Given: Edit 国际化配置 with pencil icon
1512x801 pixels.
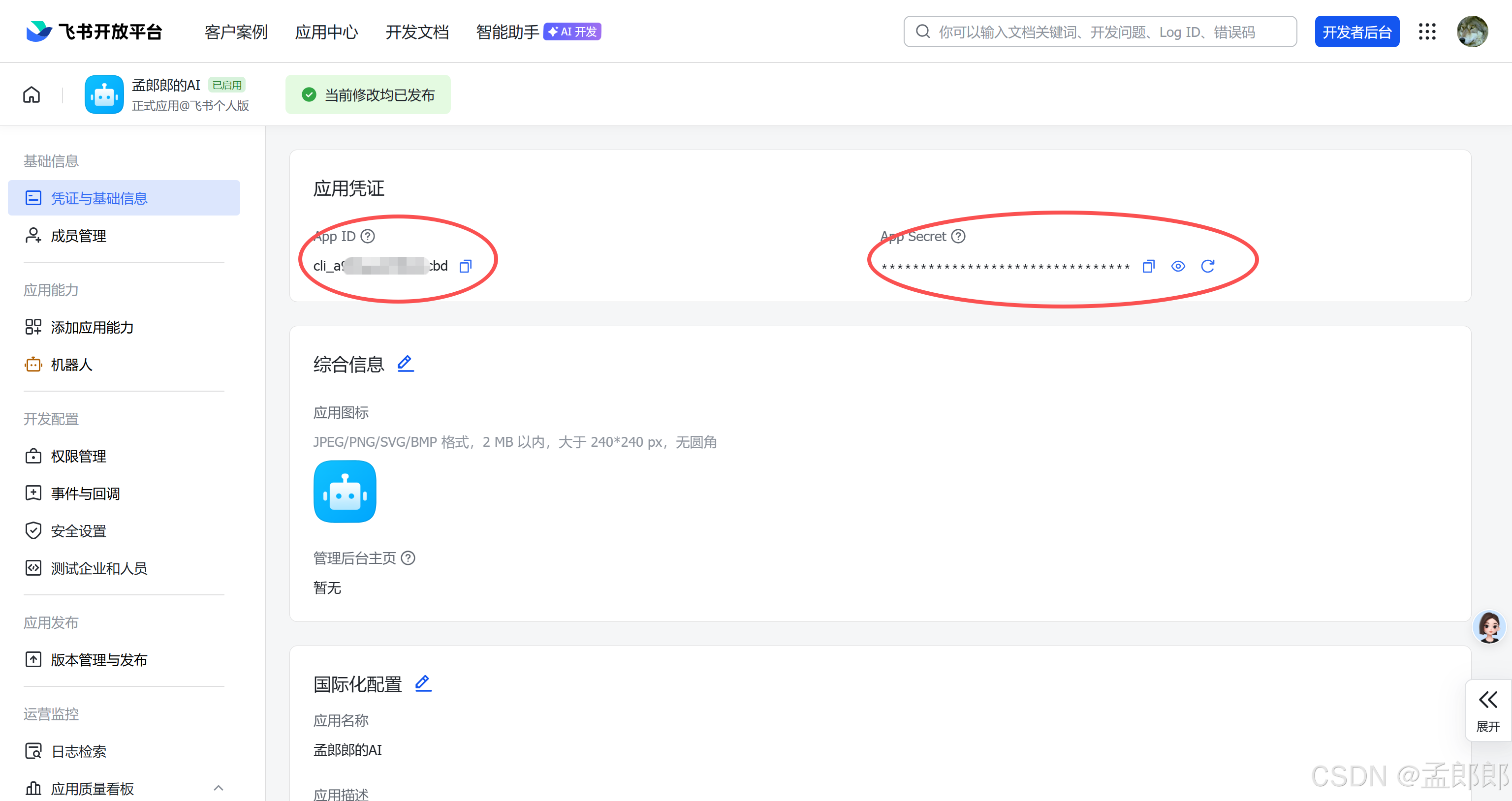Looking at the screenshot, I should pyautogui.click(x=423, y=683).
